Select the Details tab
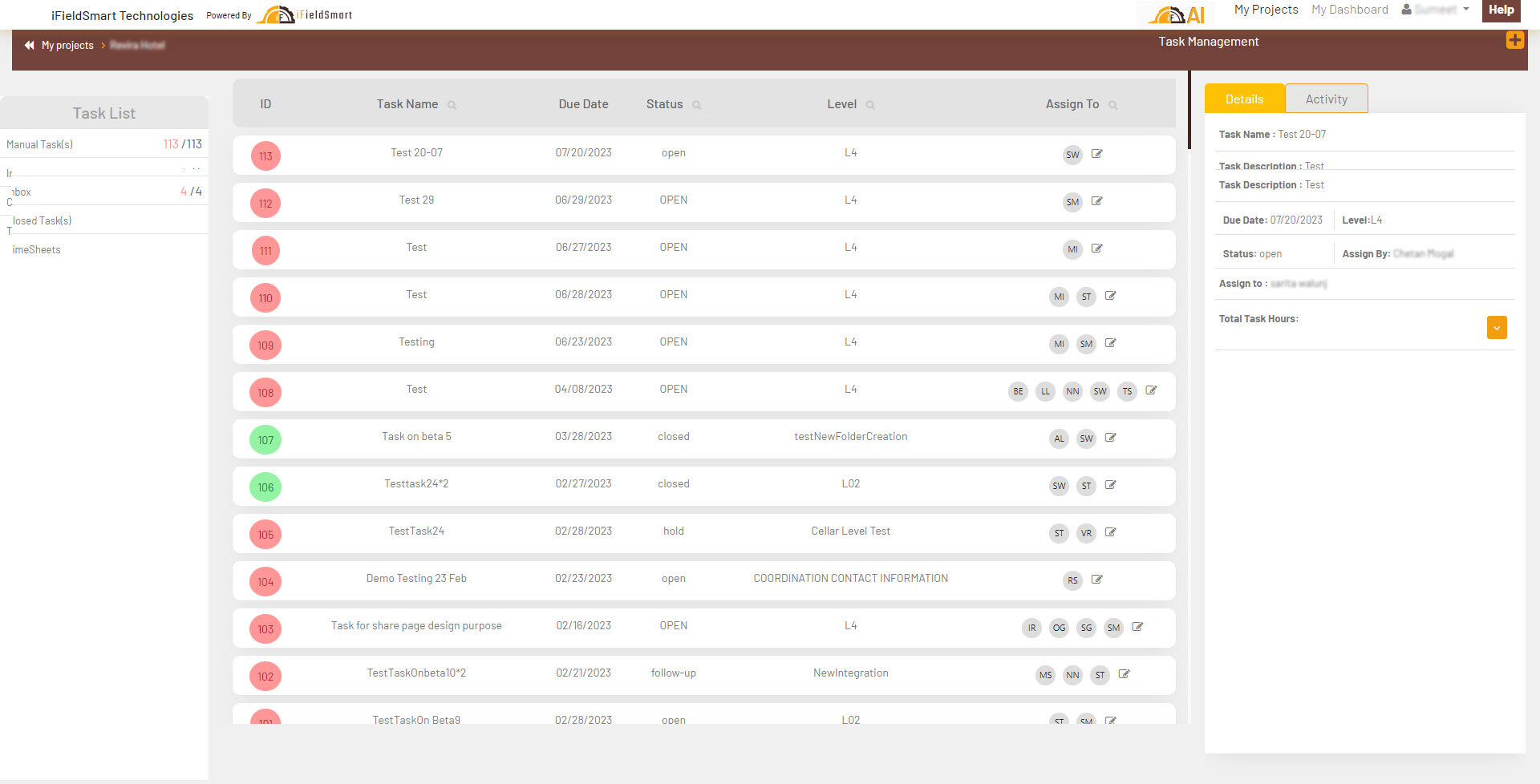The height and width of the screenshot is (784, 1540). point(1244,99)
